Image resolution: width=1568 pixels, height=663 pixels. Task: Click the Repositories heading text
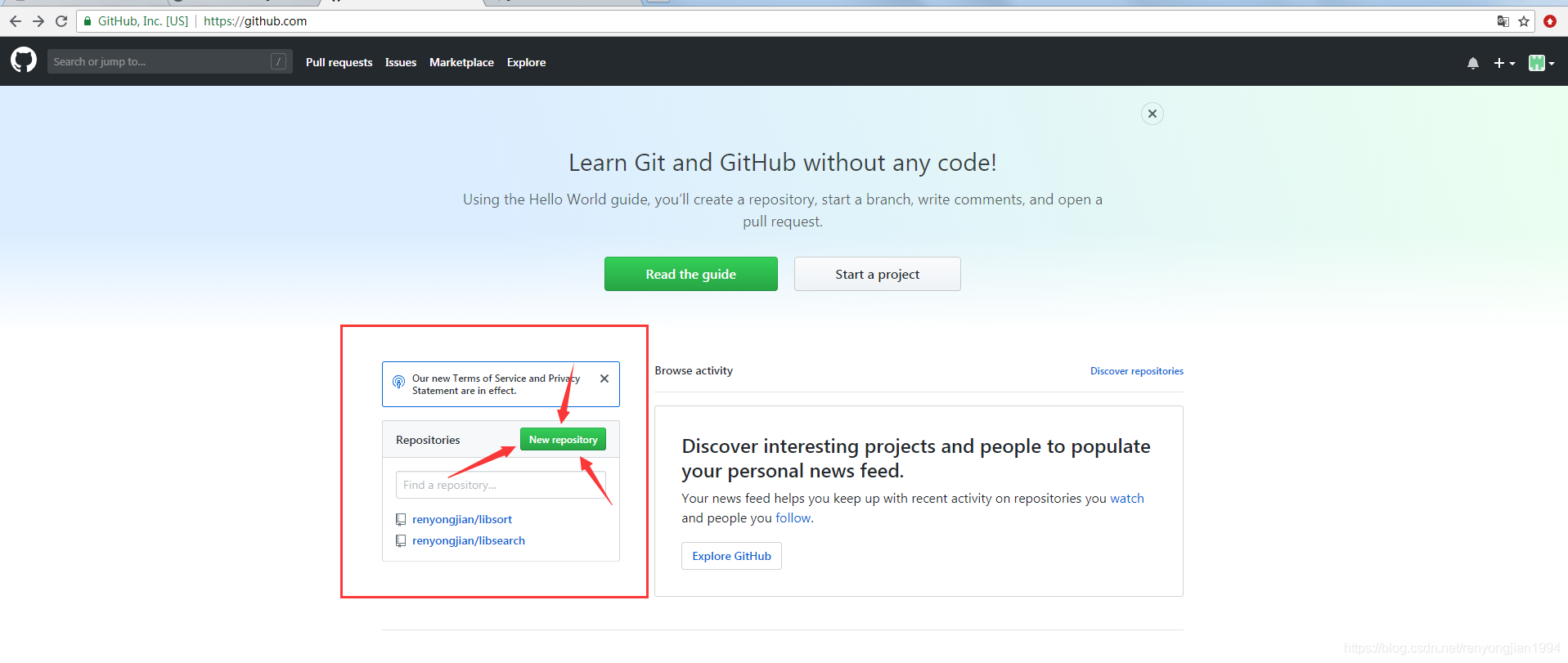coord(428,440)
